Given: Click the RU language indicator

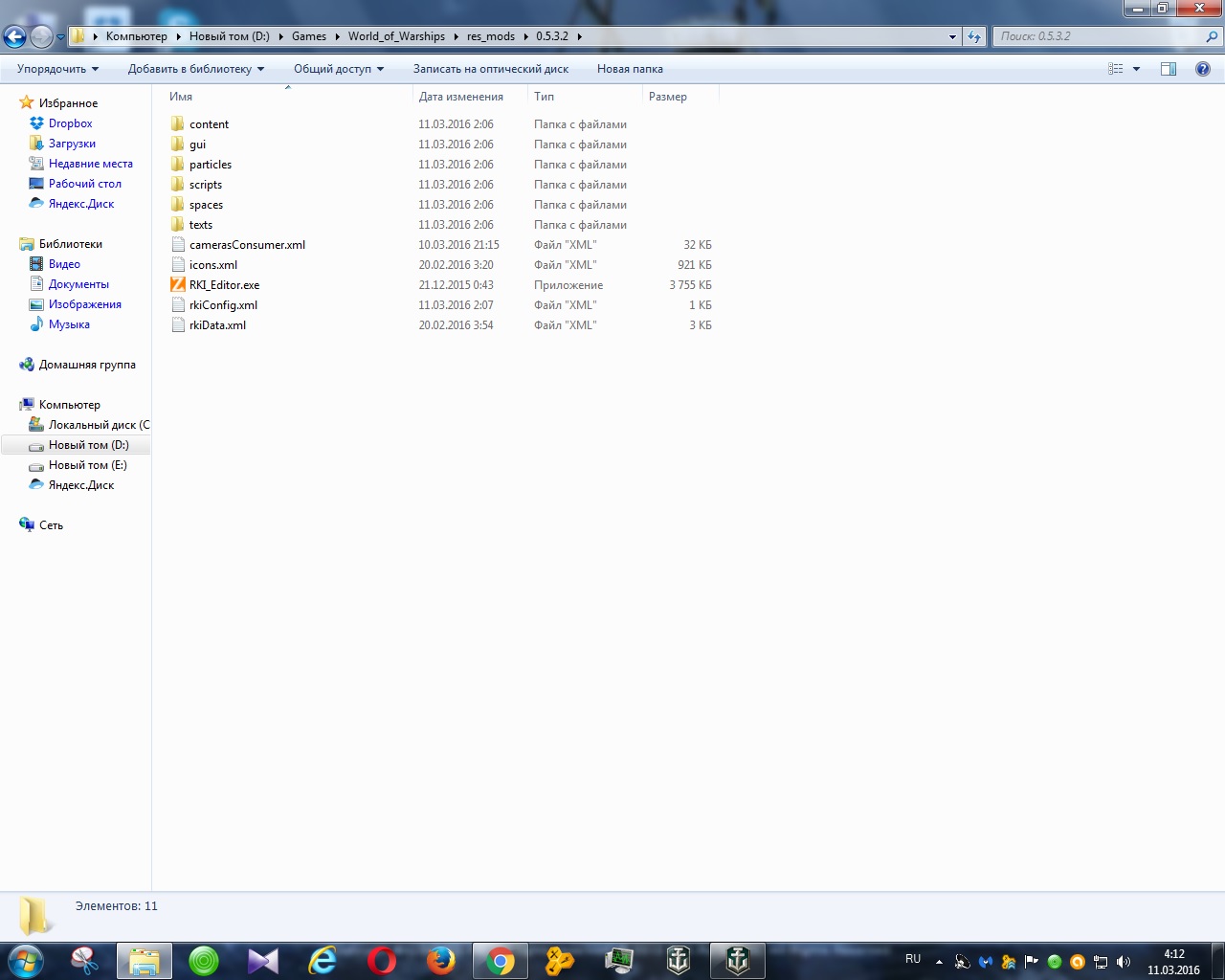Looking at the screenshot, I should point(913,959).
